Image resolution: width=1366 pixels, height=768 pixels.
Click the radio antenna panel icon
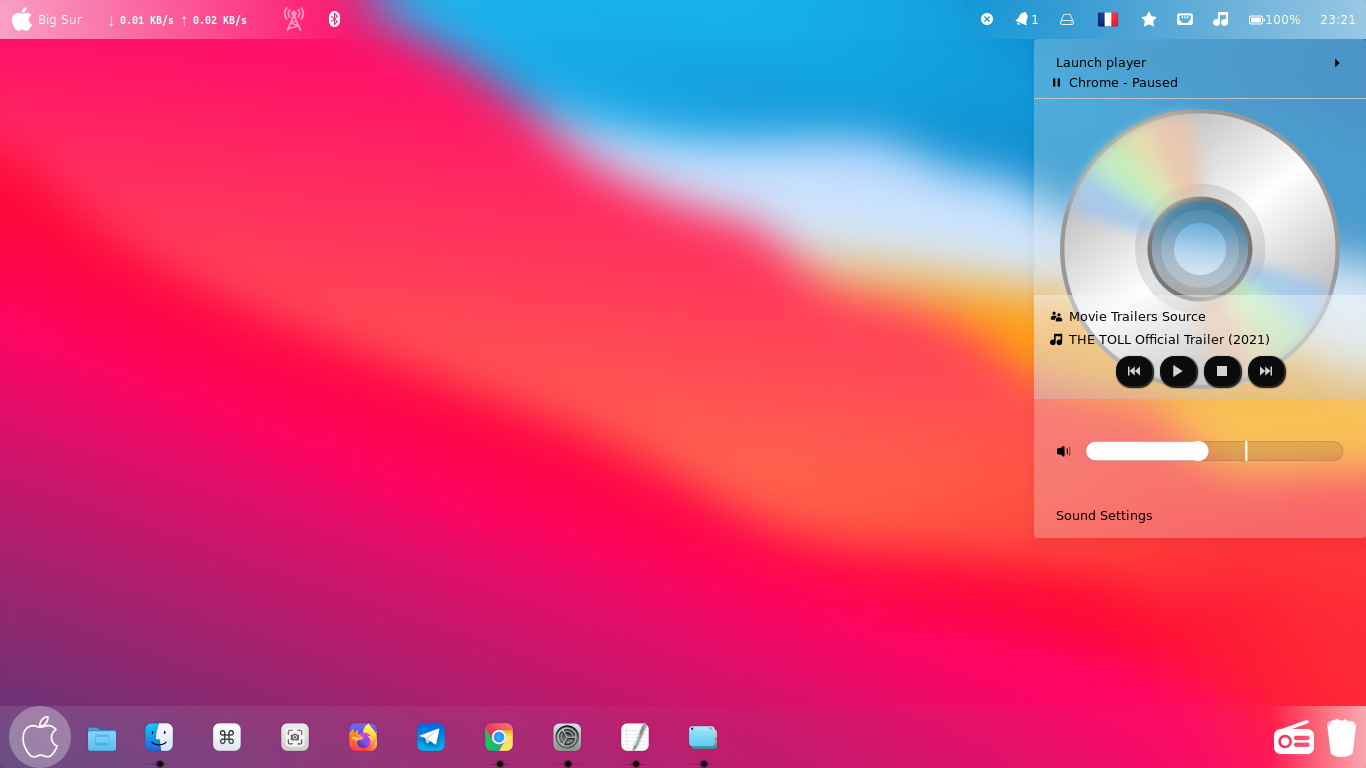[x=294, y=19]
